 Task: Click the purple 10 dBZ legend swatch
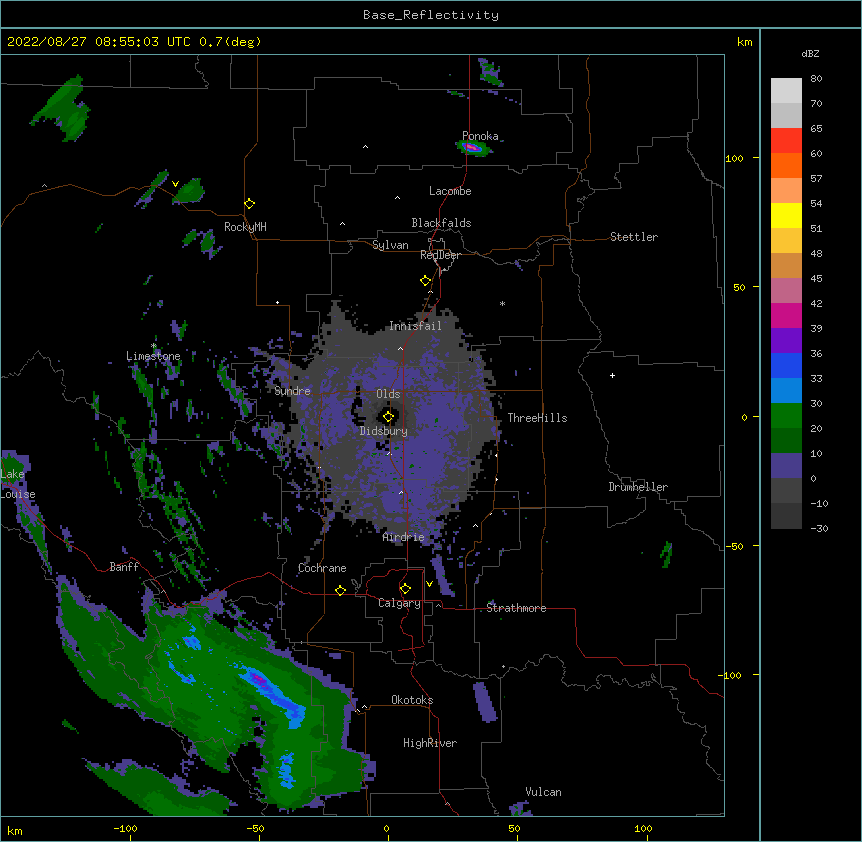(786, 466)
